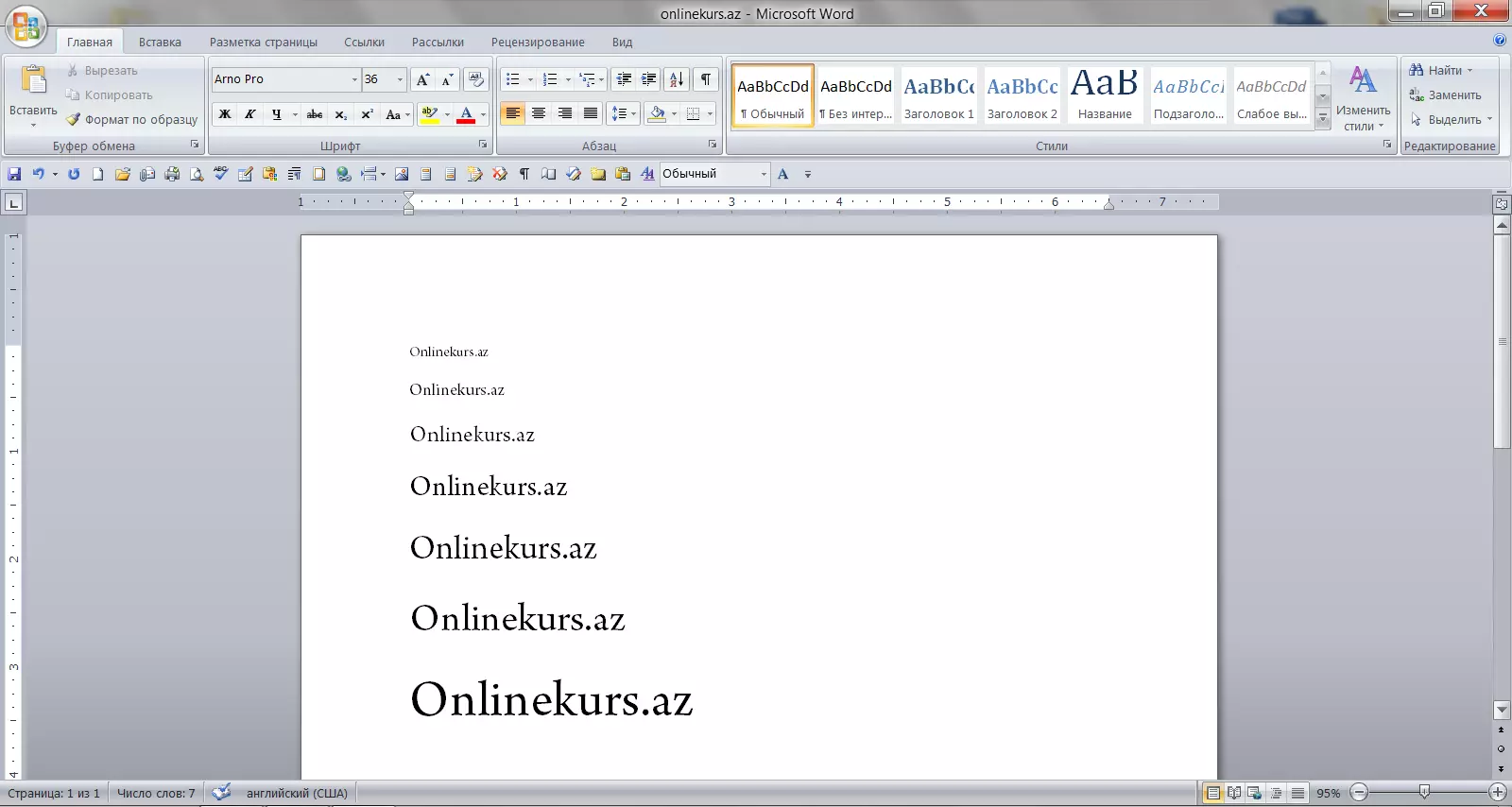Viewport: 1512px width, 807px height.
Task: Click proofing status icon in status bar
Action: 221,793
